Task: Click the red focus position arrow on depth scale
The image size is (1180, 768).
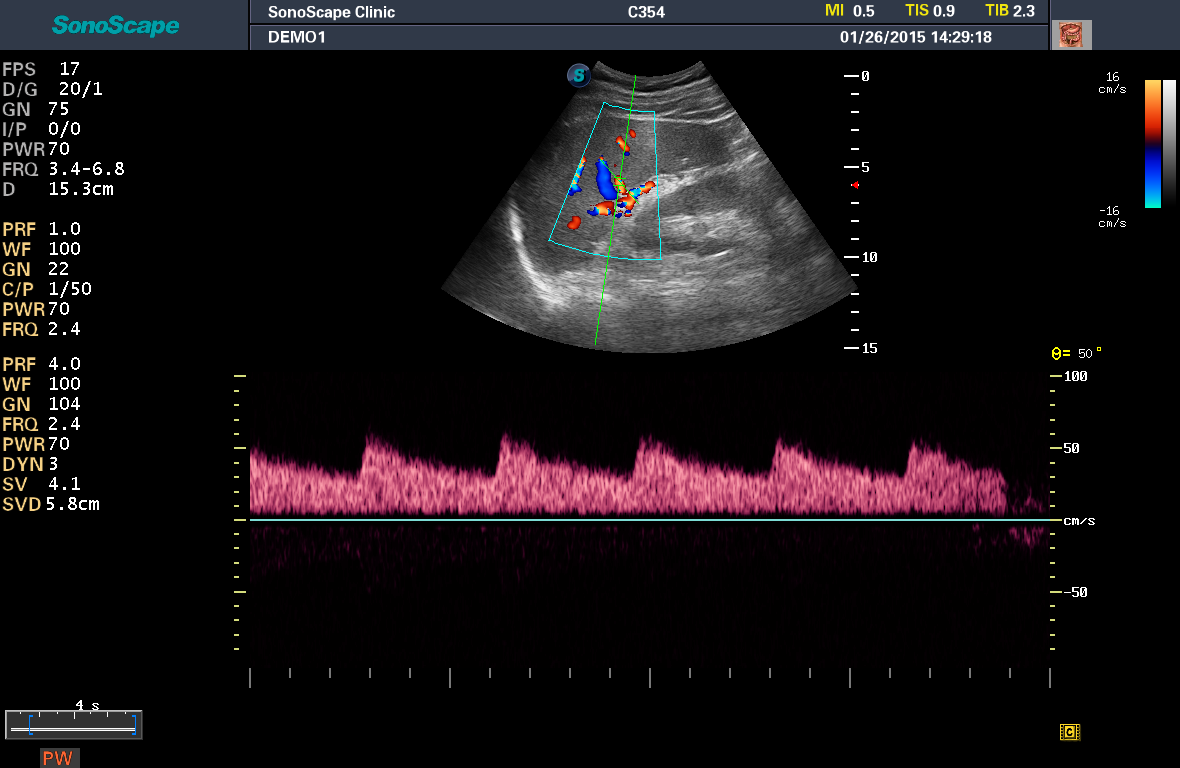Action: click(x=855, y=184)
